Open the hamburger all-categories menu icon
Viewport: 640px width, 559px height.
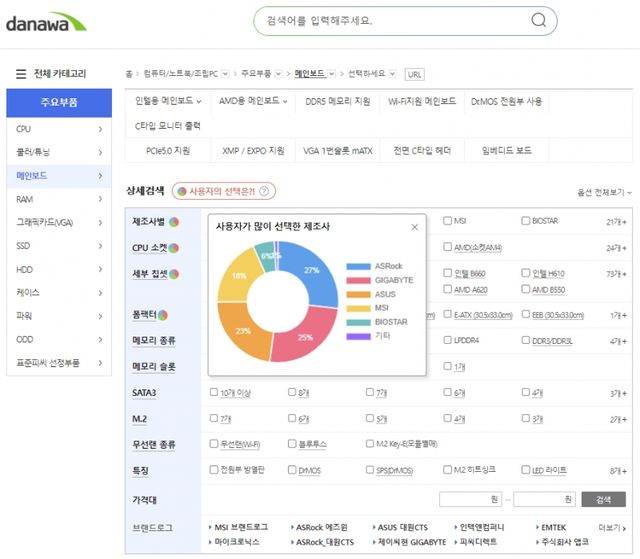[20, 74]
